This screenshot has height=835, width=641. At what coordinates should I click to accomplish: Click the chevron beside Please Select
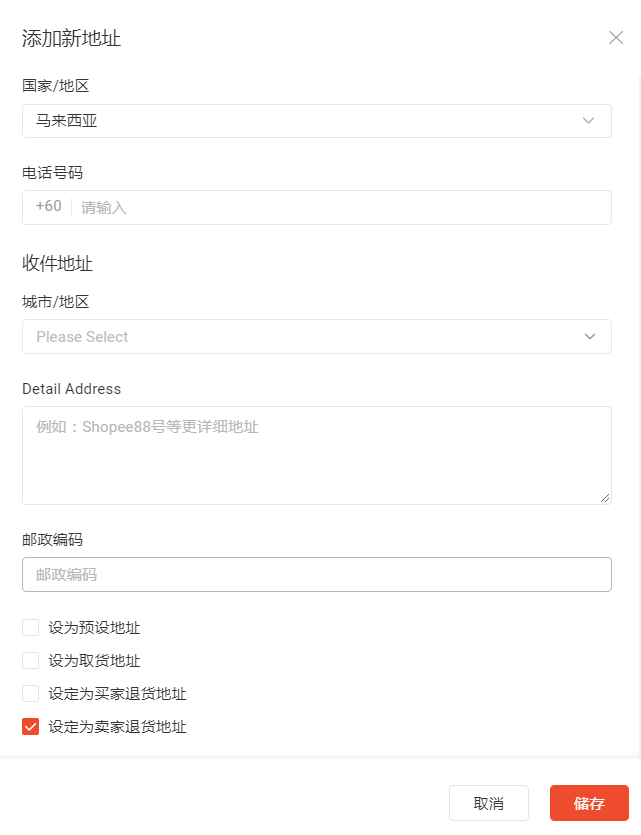[x=589, y=336]
